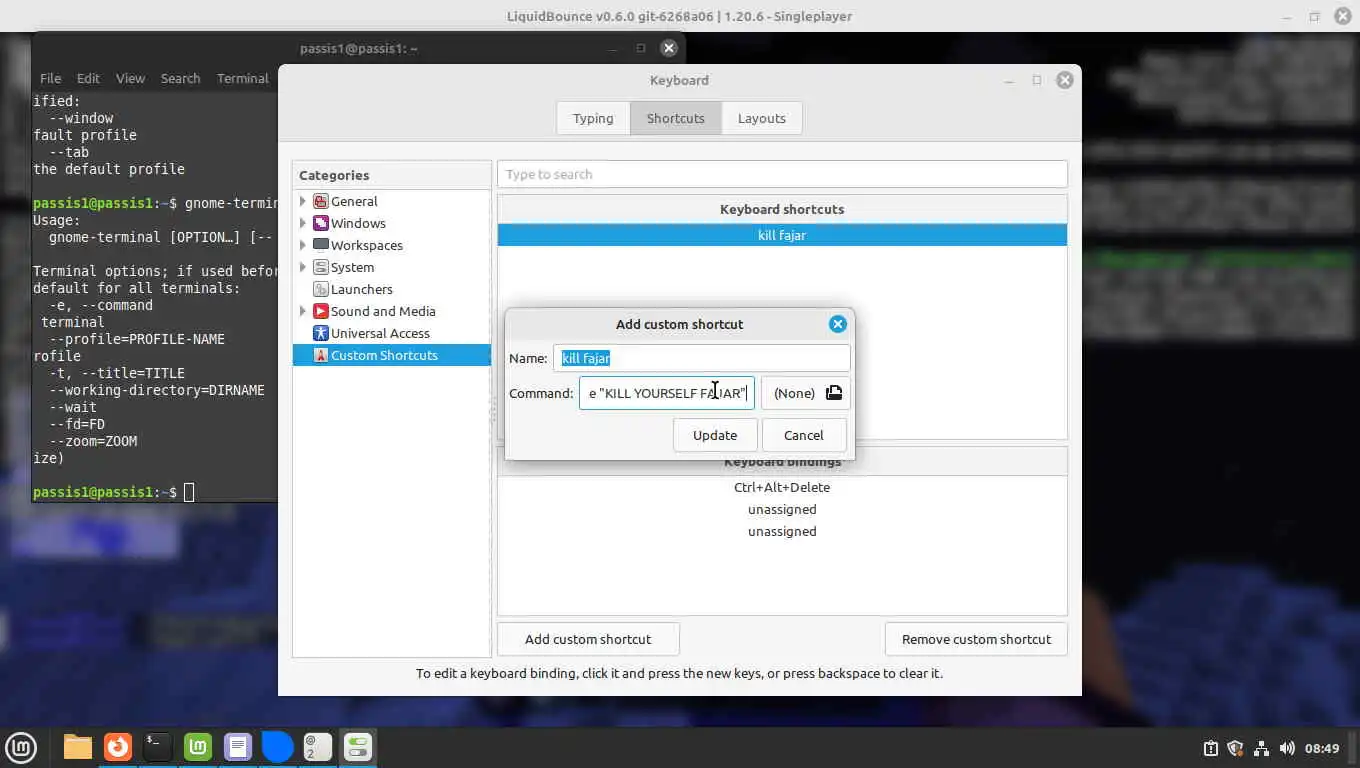Expand the General category
The image size is (1360, 768).
coord(303,201)
